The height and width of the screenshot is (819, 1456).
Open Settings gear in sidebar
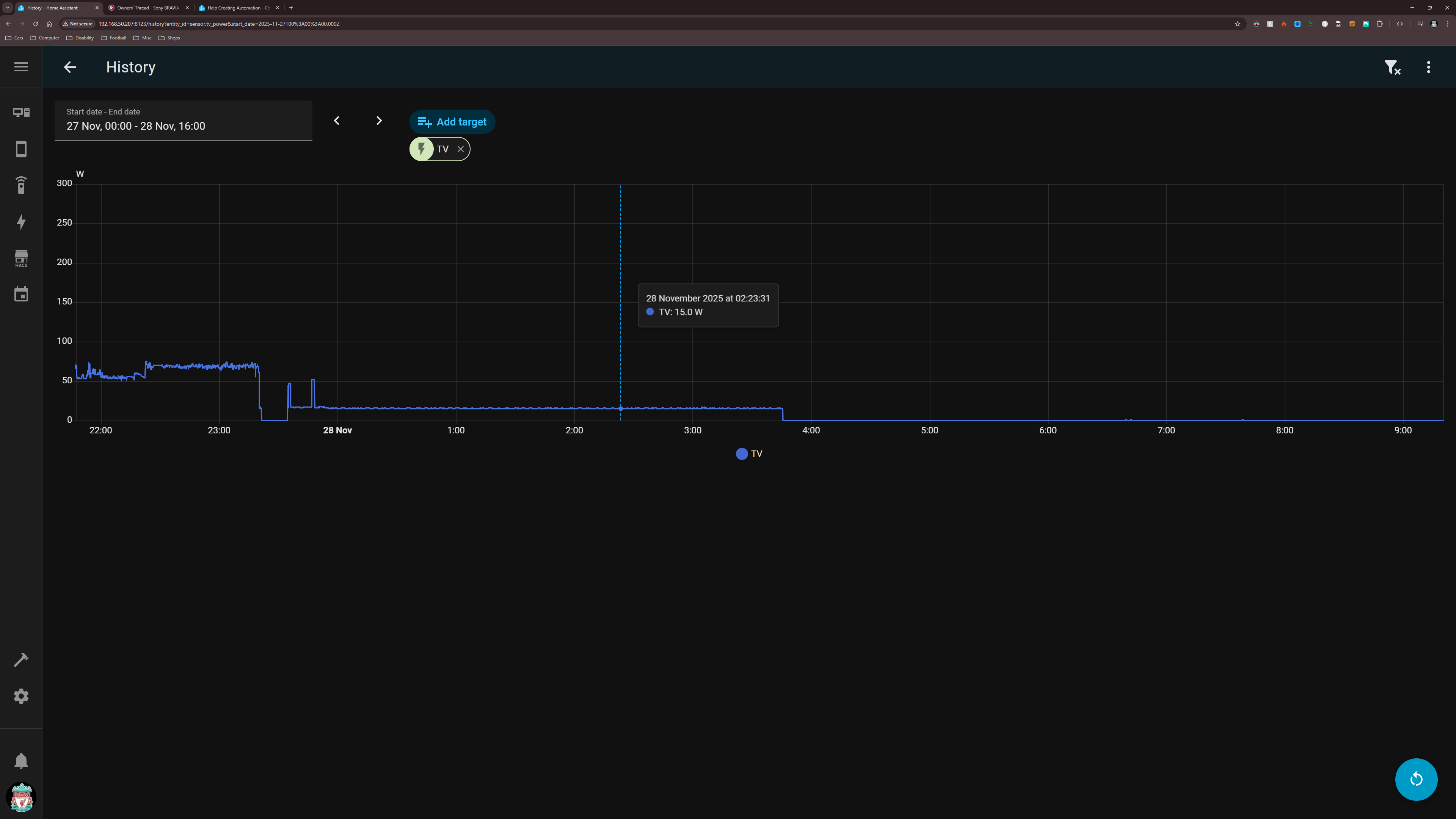pyautogui.click(x=21, y=696)
